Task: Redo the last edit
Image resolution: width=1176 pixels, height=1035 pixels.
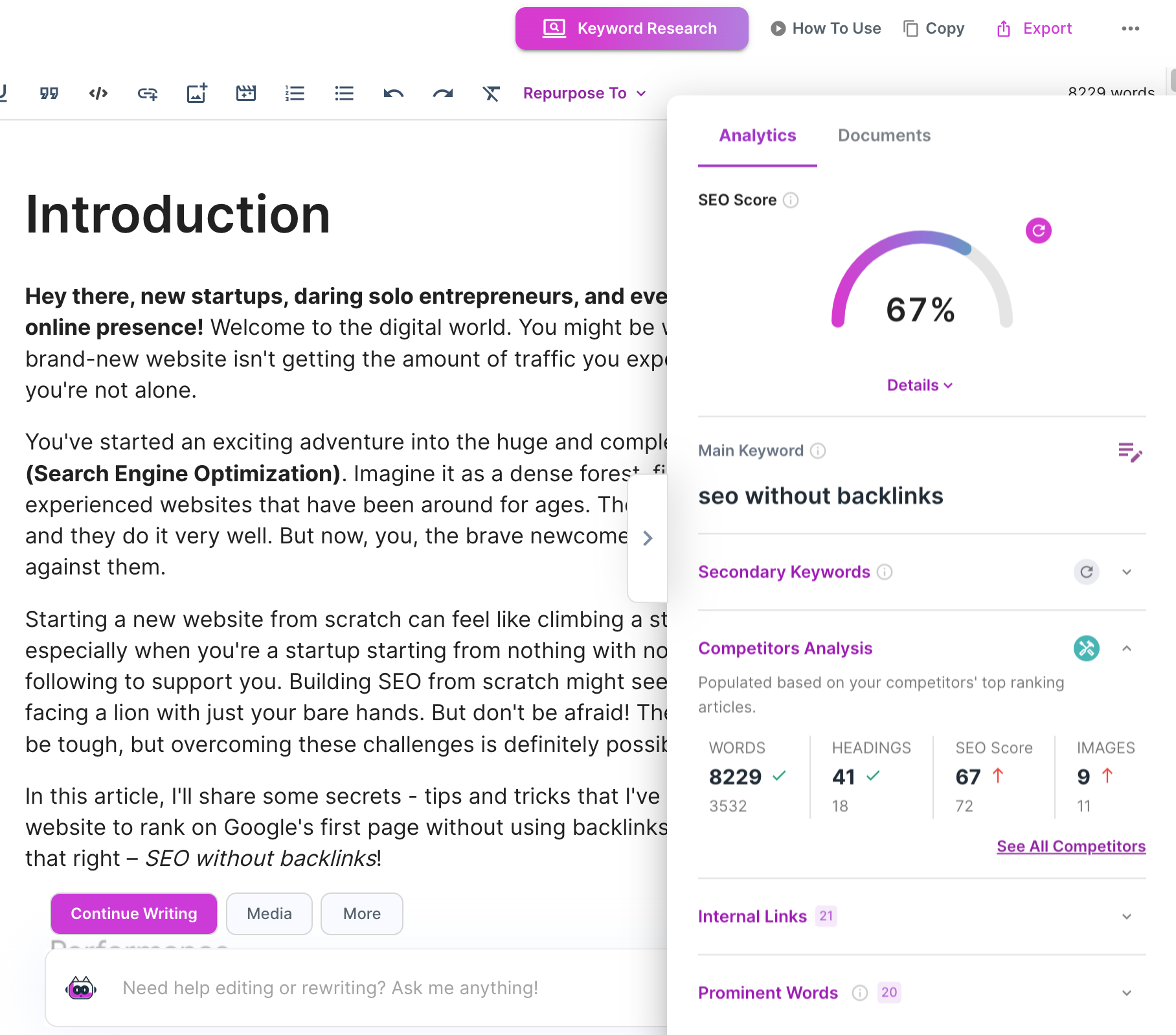Action: click(x=443, y=93)
